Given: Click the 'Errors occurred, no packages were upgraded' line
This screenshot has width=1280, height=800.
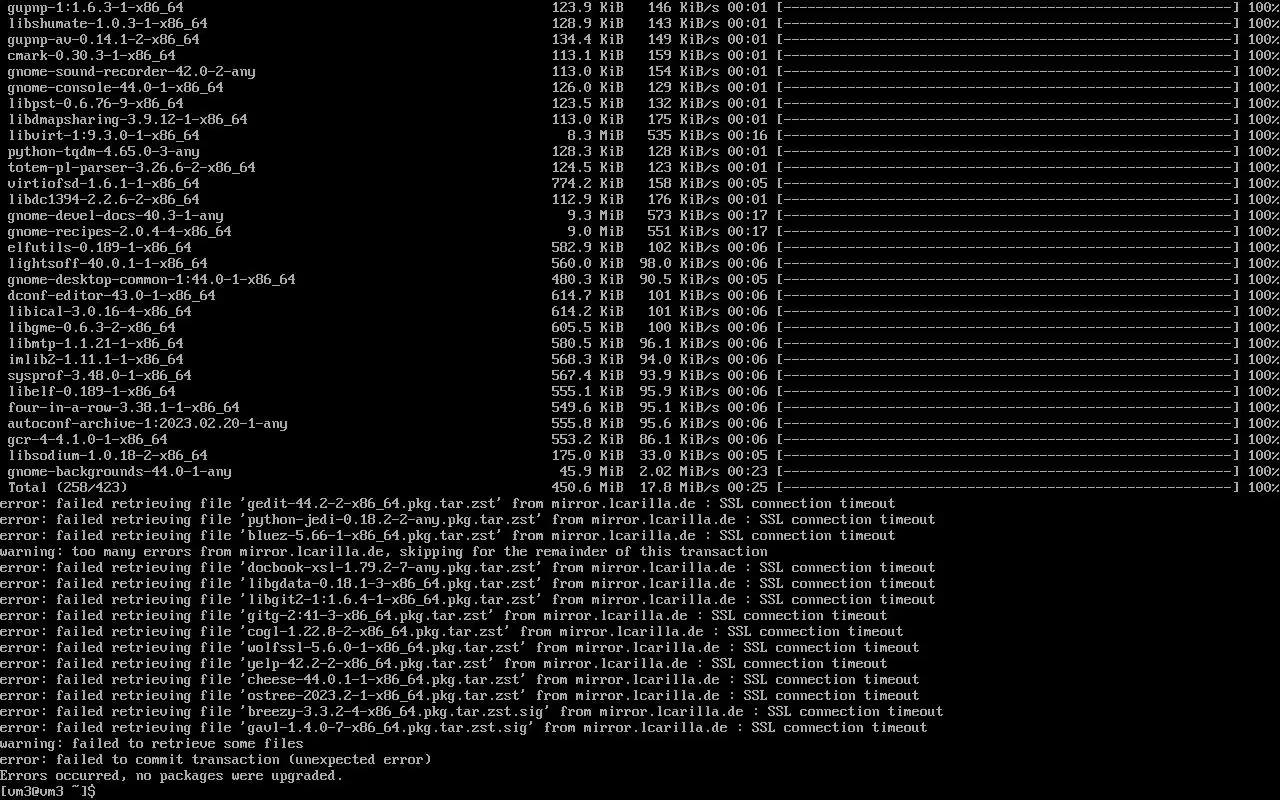Looking at the screenshot, I should pos(172,775).
